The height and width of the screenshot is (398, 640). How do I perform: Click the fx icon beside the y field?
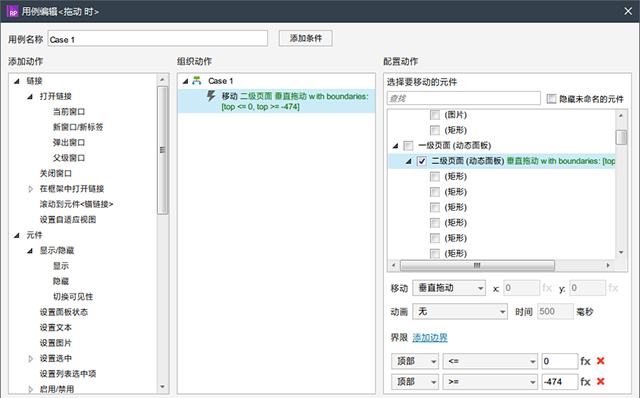coord(613,288)
